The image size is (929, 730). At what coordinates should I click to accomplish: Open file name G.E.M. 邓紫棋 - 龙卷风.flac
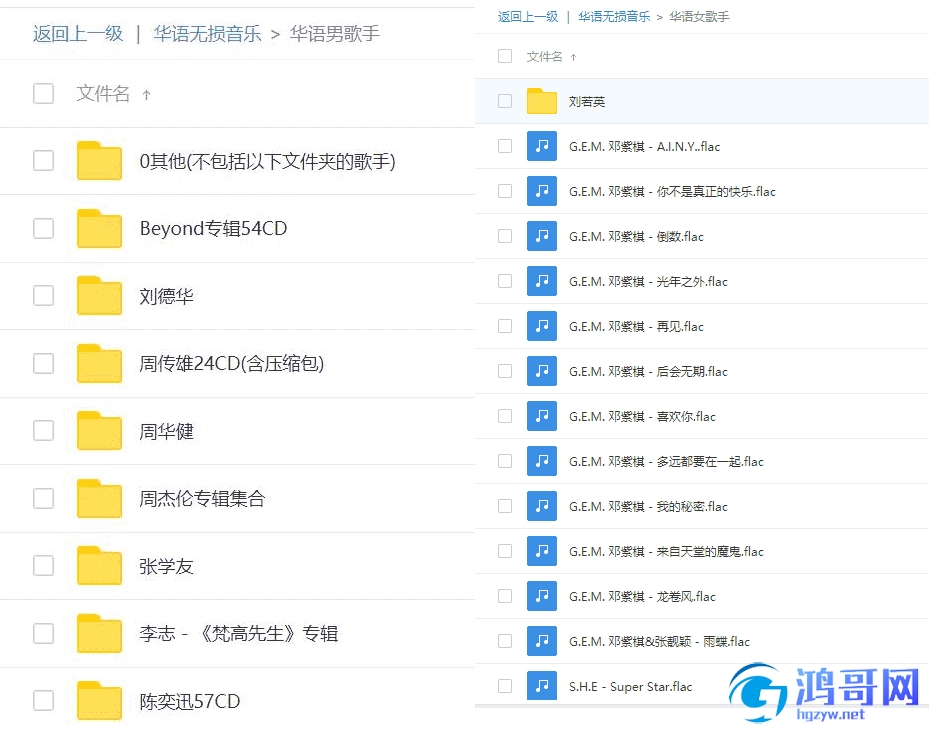[x=642, y=597]
